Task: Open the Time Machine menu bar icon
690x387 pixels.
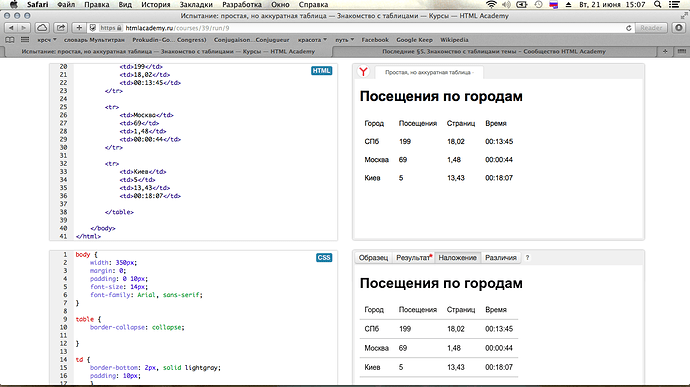Action: coord(538,4)
